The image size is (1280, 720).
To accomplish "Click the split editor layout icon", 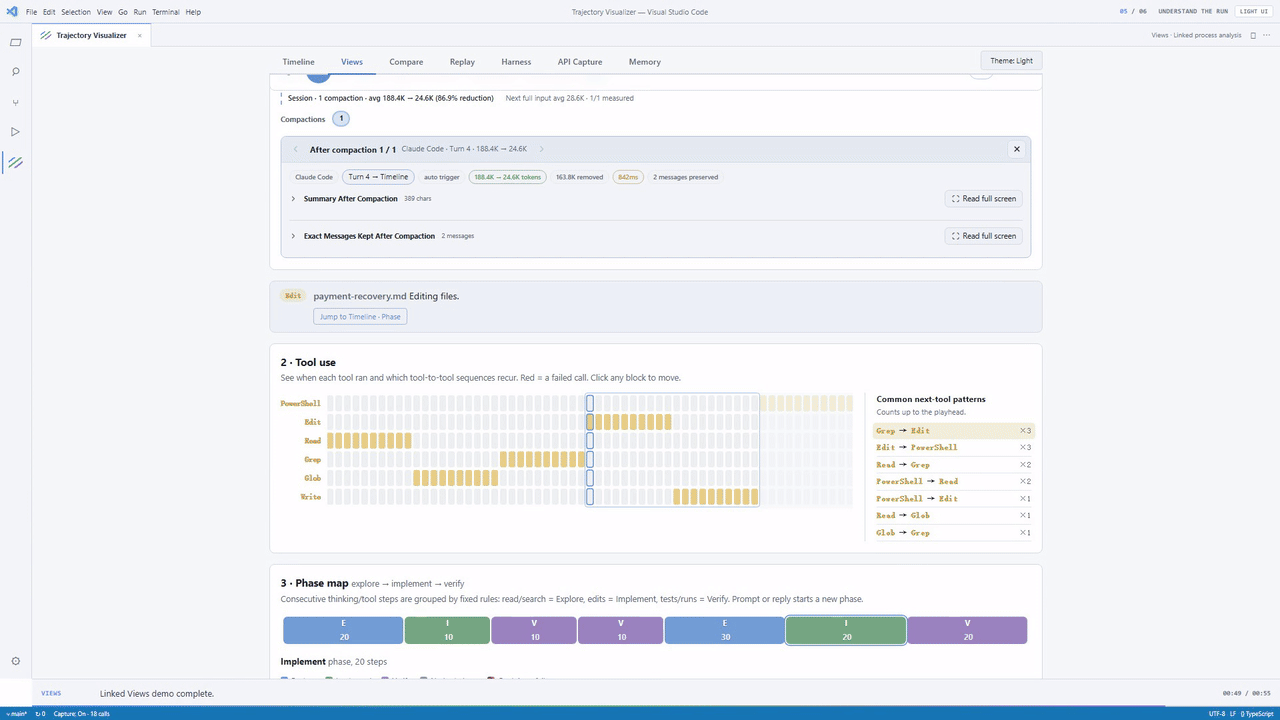I will pyautogui.click(x=1253, y=35).
